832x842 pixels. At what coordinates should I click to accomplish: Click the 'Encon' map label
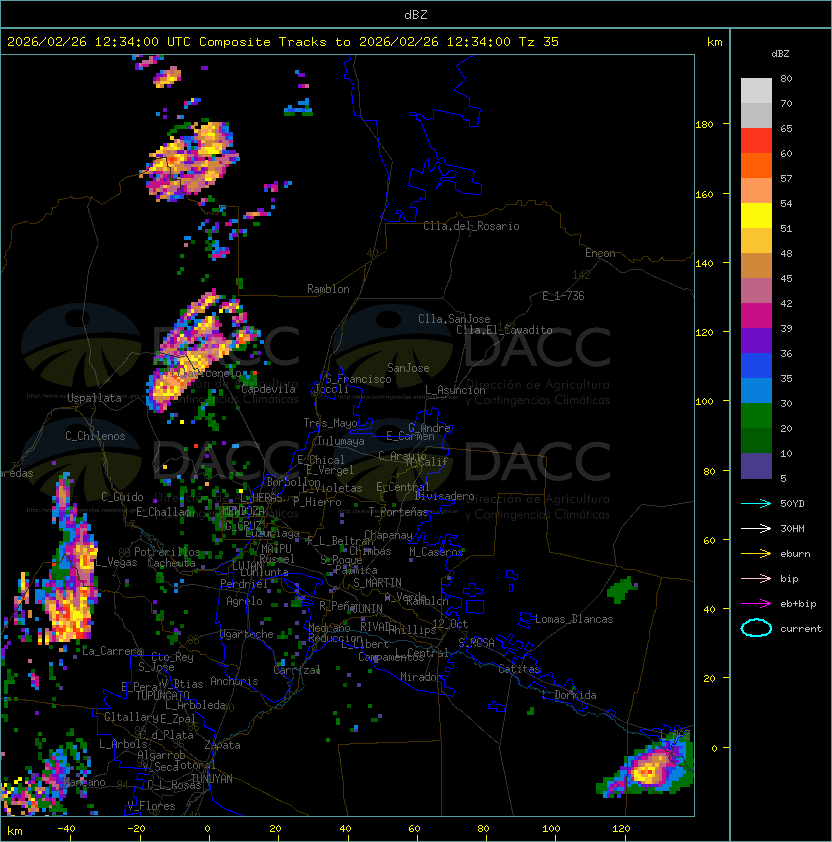coord(600,252)
